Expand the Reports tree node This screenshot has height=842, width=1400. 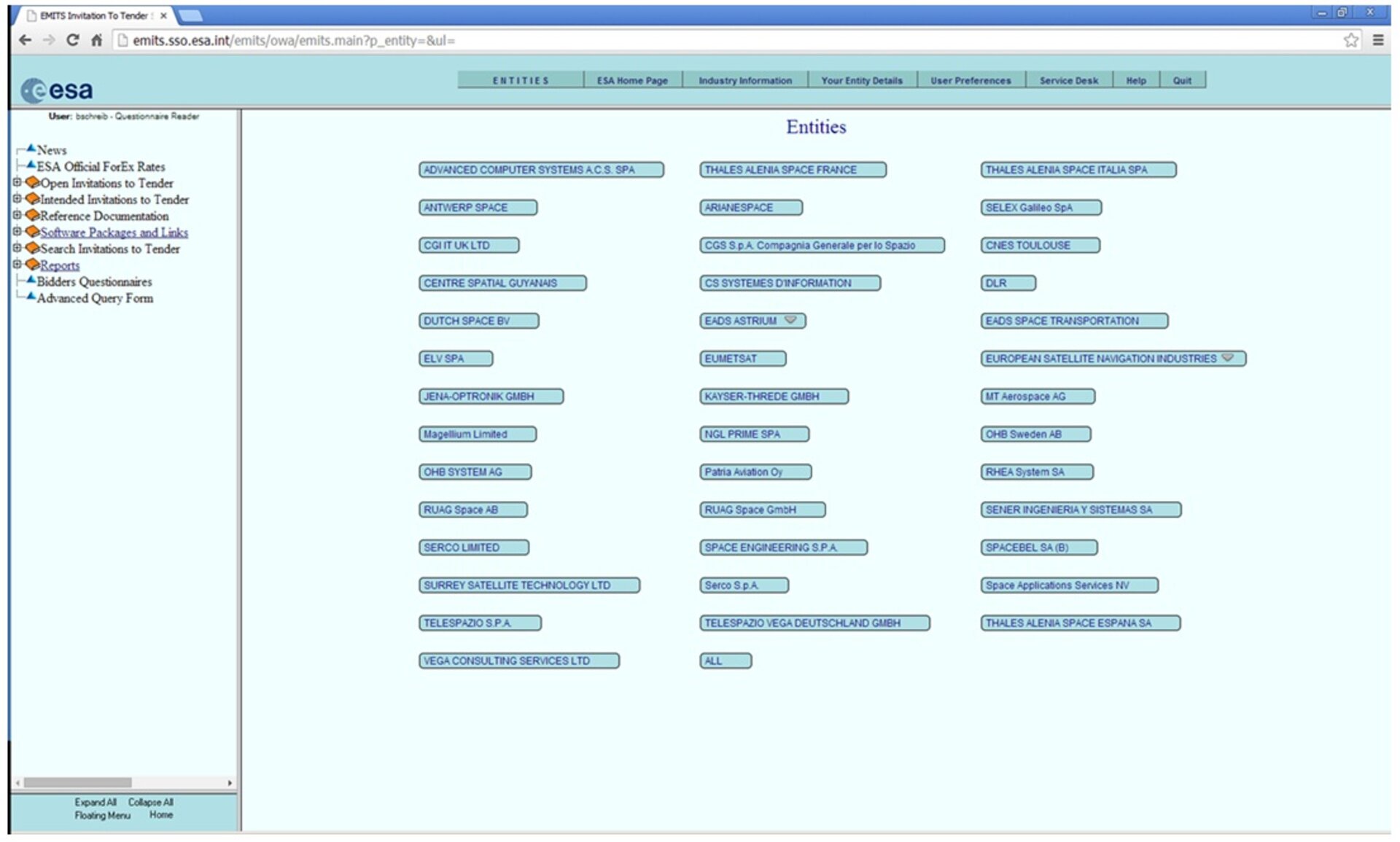point(17,264)
